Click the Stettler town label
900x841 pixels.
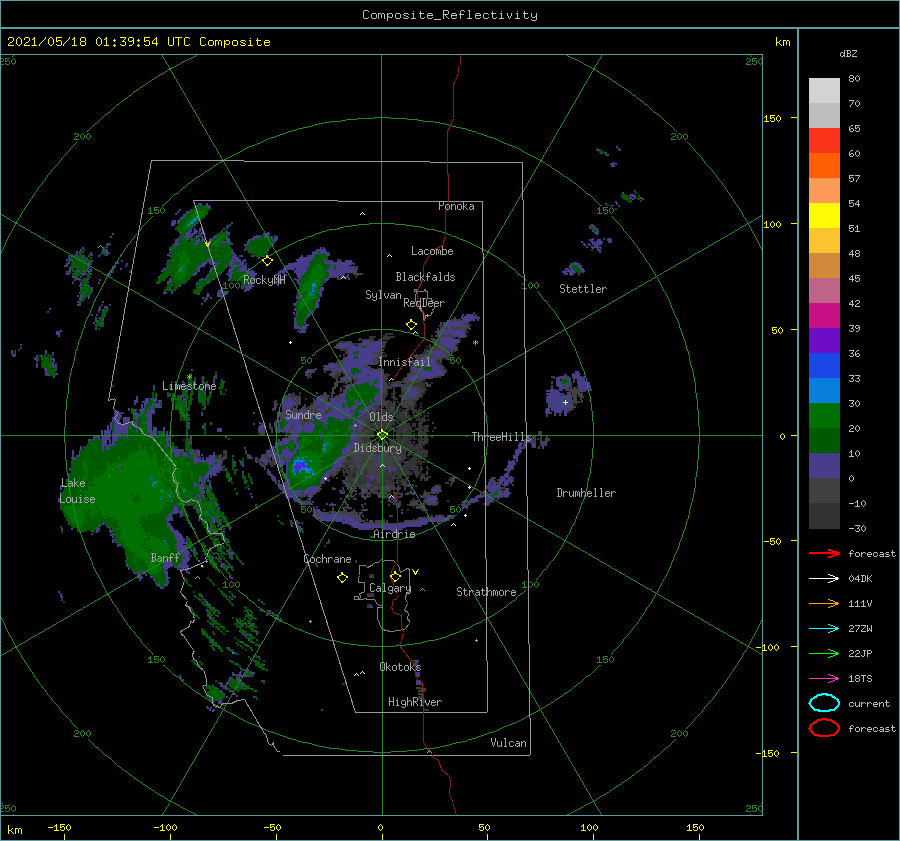583,289
